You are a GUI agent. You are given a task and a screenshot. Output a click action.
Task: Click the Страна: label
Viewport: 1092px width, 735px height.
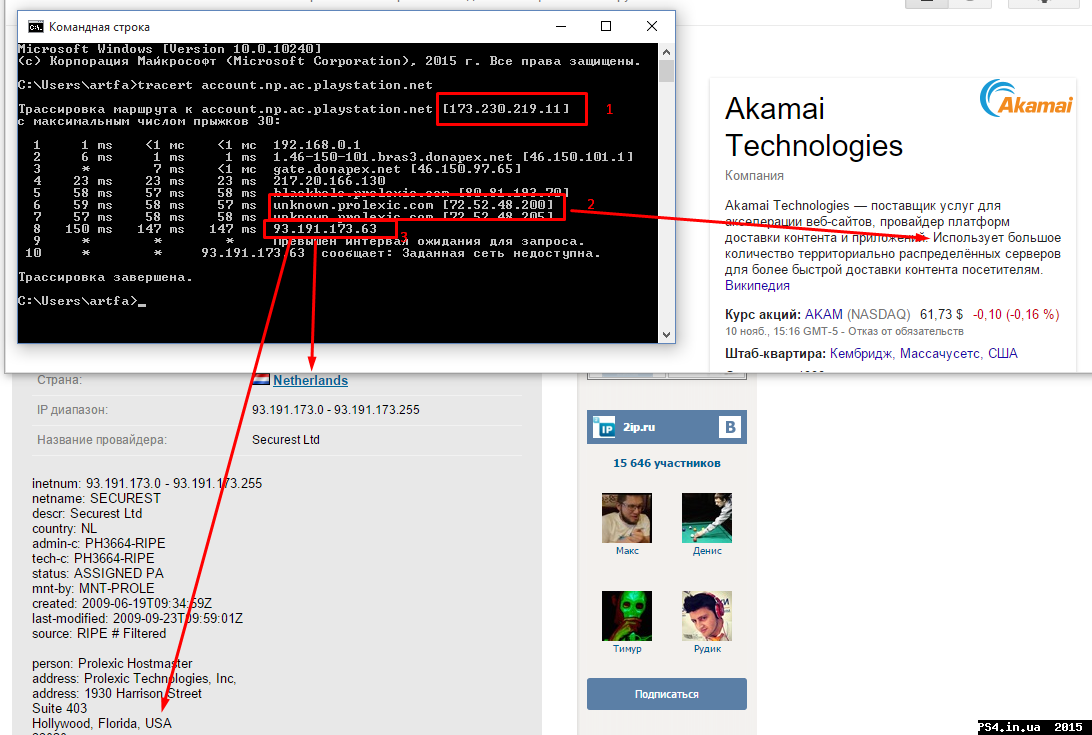point(59,380)
